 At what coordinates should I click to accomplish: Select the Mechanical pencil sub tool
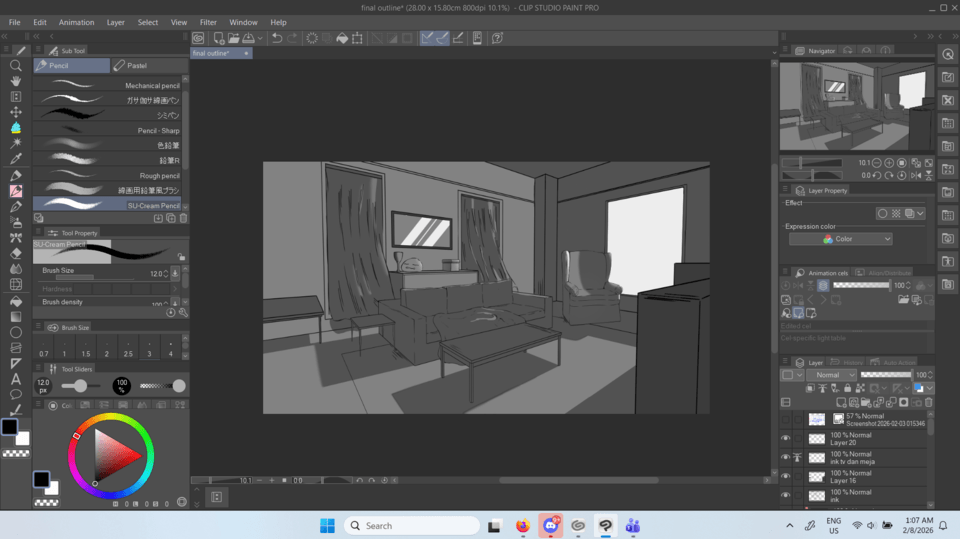(x=107, y=85)
